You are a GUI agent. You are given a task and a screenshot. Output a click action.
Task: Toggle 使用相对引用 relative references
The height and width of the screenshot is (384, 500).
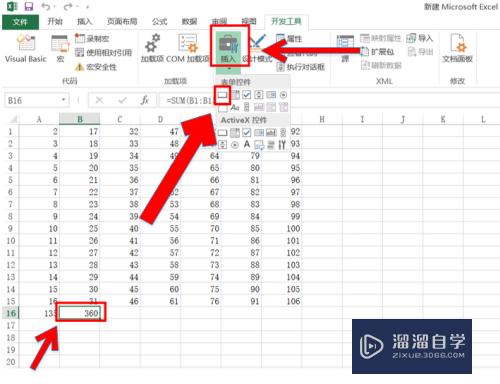click(x=103, y=52)
